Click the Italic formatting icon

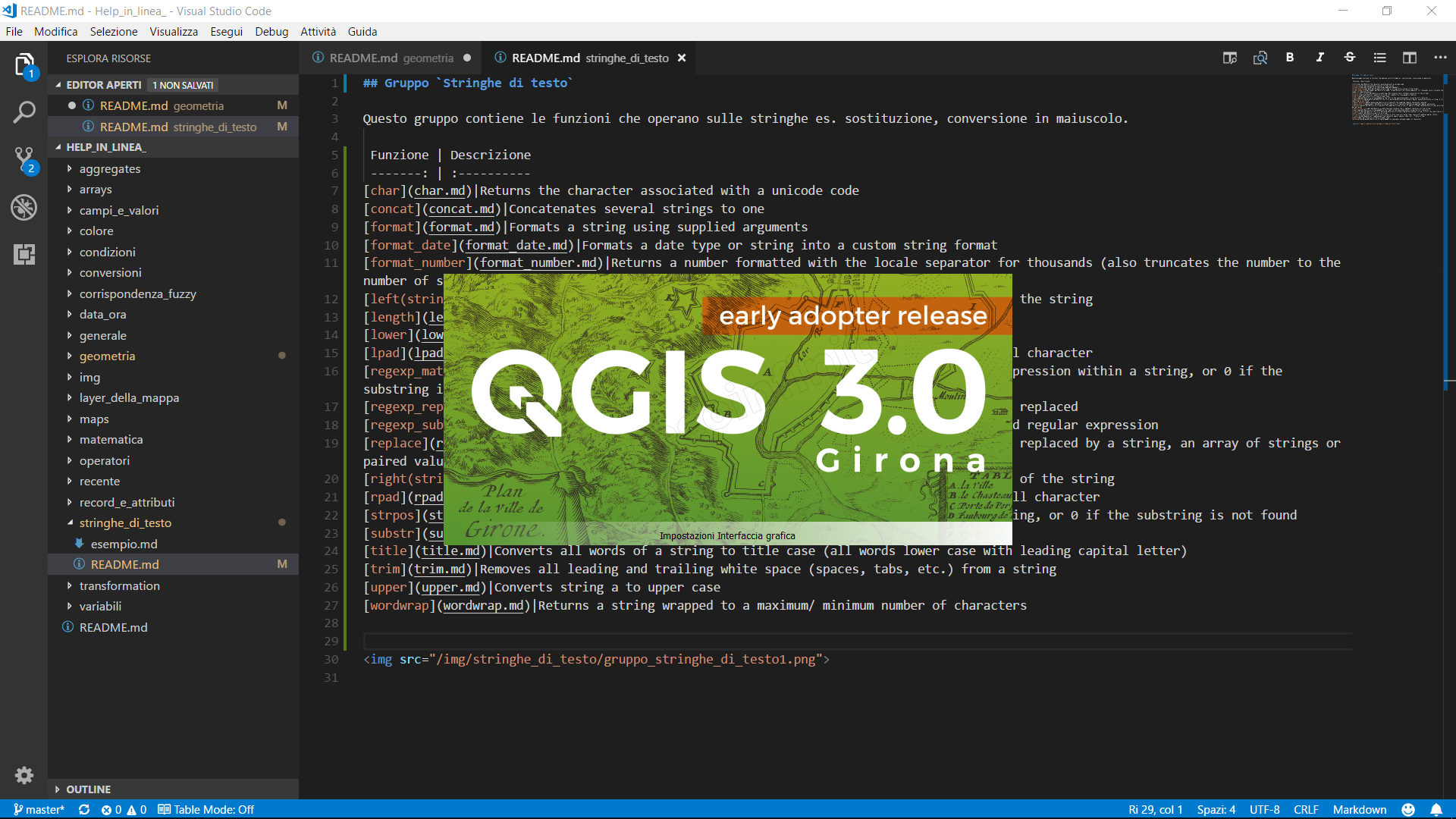[1319, 57]
